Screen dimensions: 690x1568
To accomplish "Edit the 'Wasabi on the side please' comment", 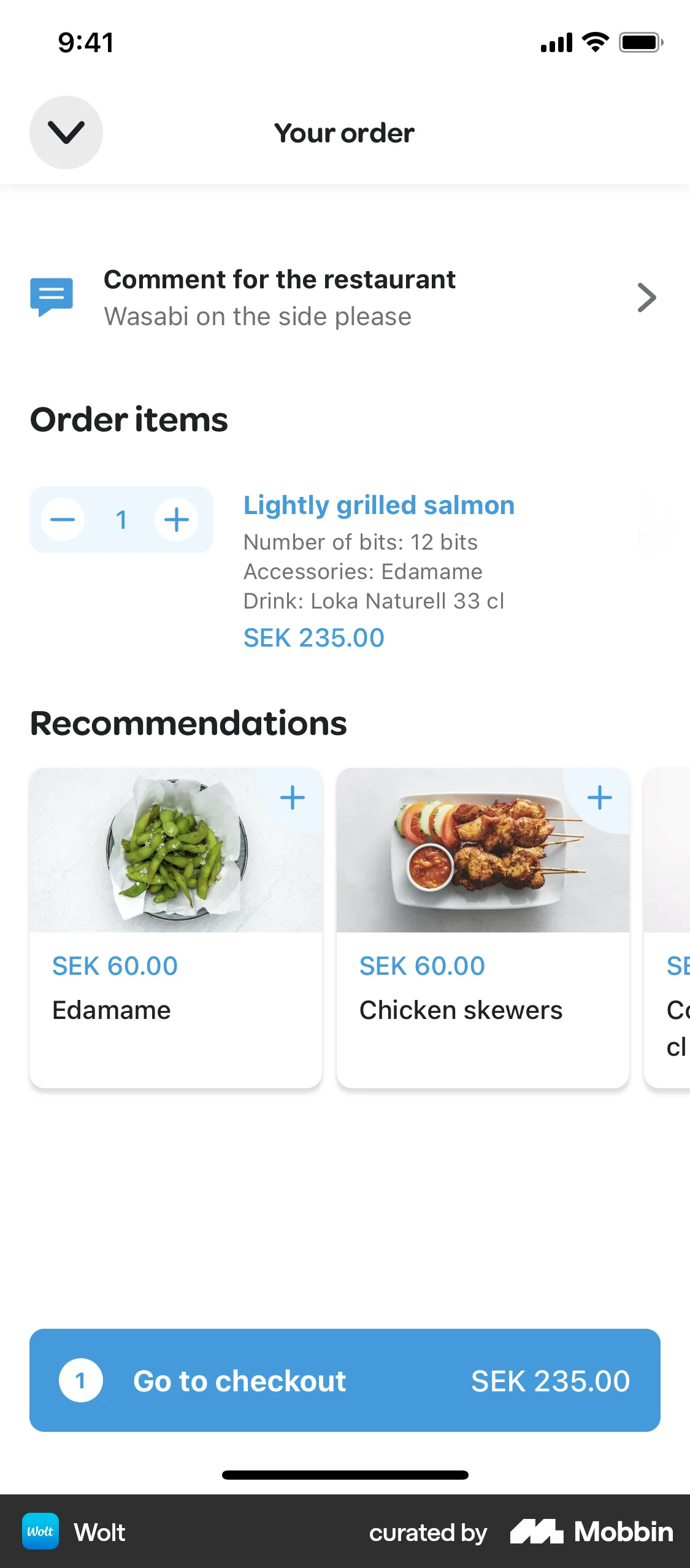I will (x=258, y=317).
